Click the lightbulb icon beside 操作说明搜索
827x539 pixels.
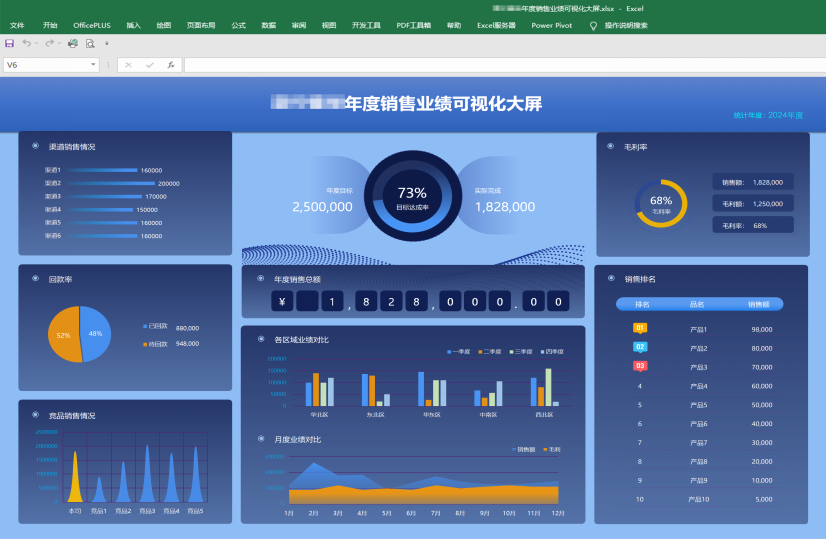coord(593,25)
